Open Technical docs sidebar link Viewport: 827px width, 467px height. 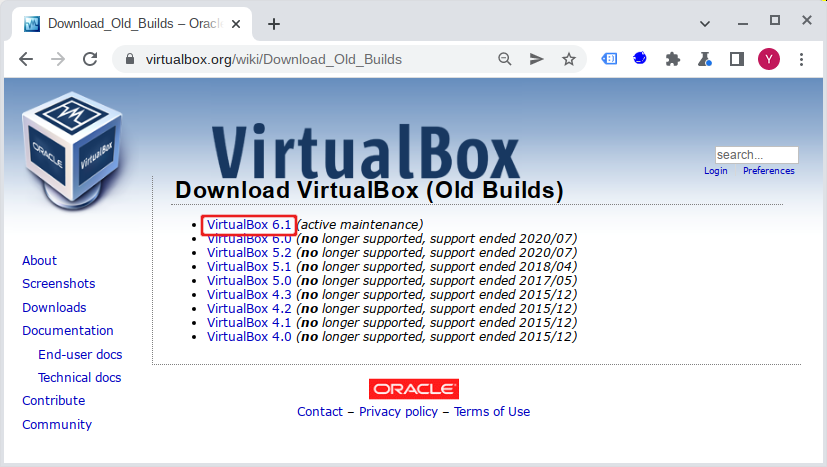tap(80, 378)
